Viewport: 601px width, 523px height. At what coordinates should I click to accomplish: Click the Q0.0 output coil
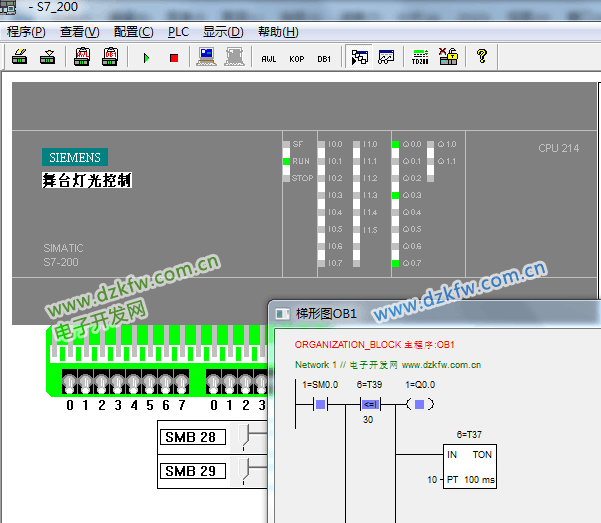point(420,405)
